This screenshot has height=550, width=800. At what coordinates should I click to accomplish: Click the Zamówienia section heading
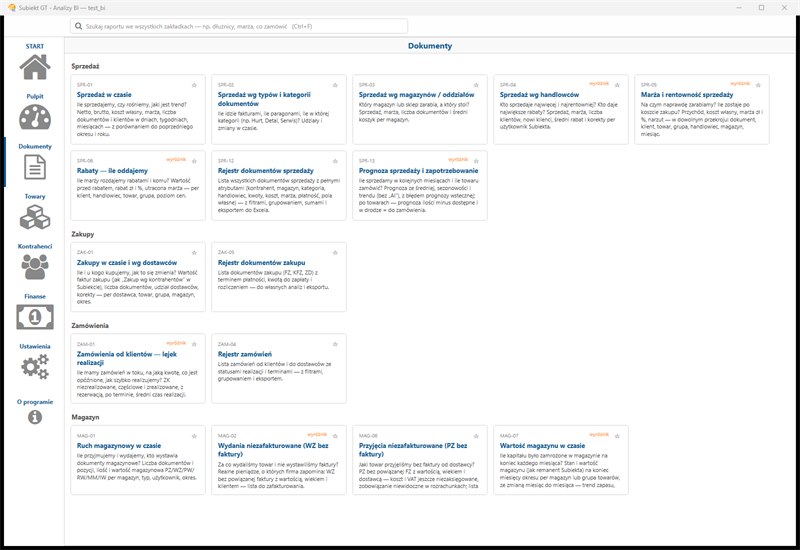(90, 326)
